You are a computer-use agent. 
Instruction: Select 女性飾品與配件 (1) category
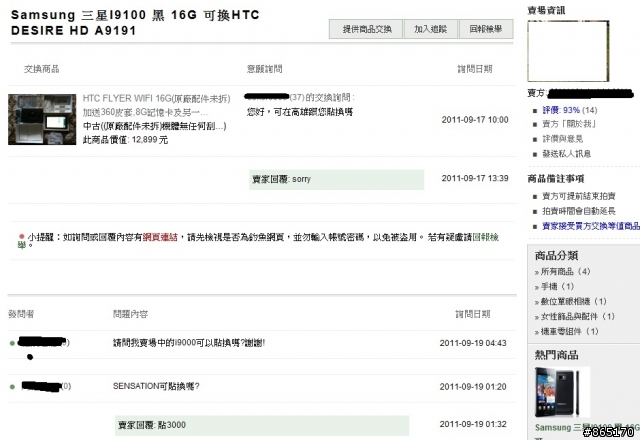(577, 316)
